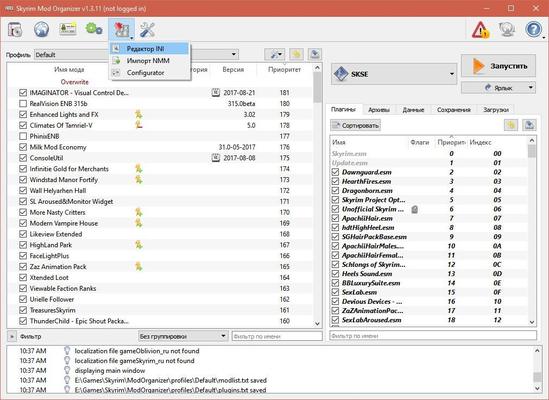Open the Configure Profiles ID card icon

[68, 29]
